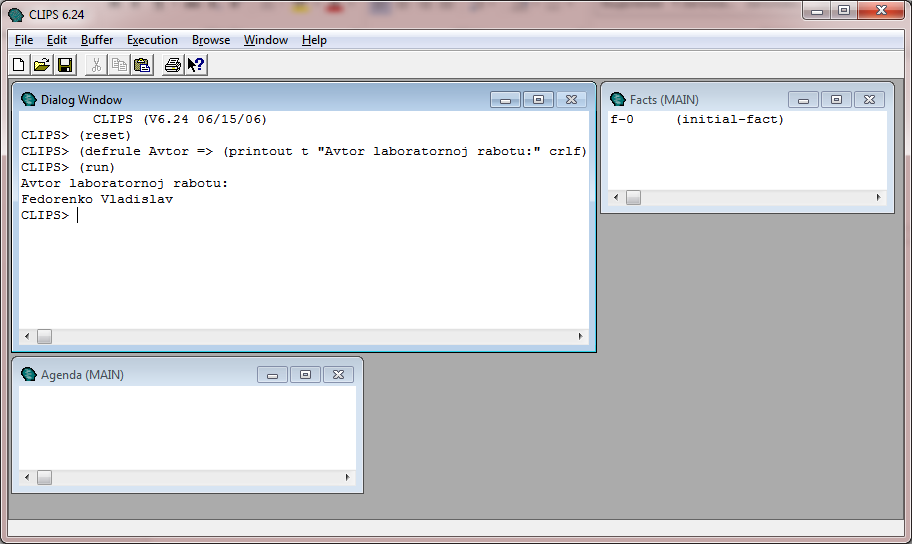Screen dimensions: 912x544
Task: Maximize the main CLIPS 6.24 window
Action: click(844, 10)
